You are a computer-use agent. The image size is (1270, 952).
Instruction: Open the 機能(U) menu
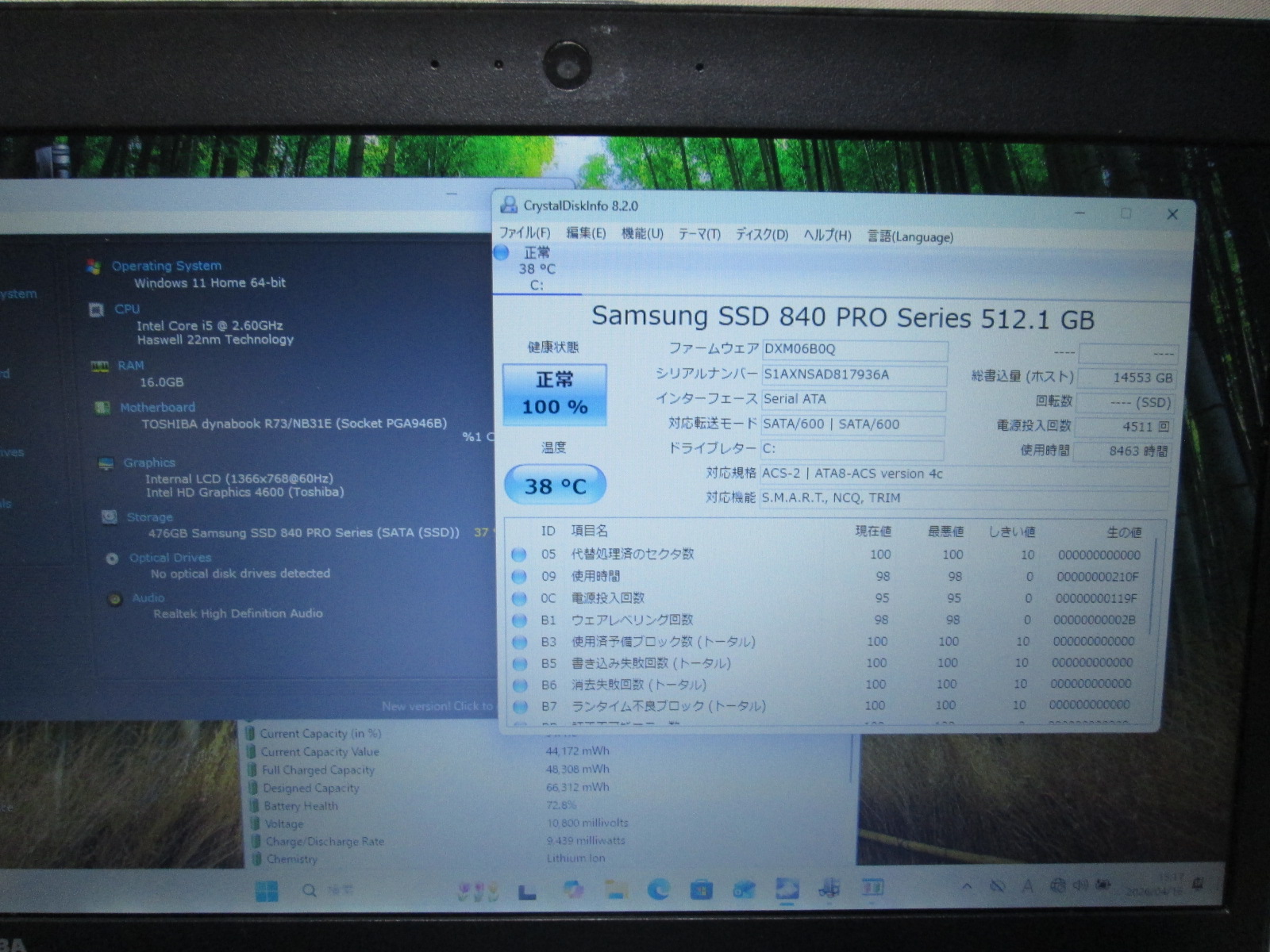[641, 234]
